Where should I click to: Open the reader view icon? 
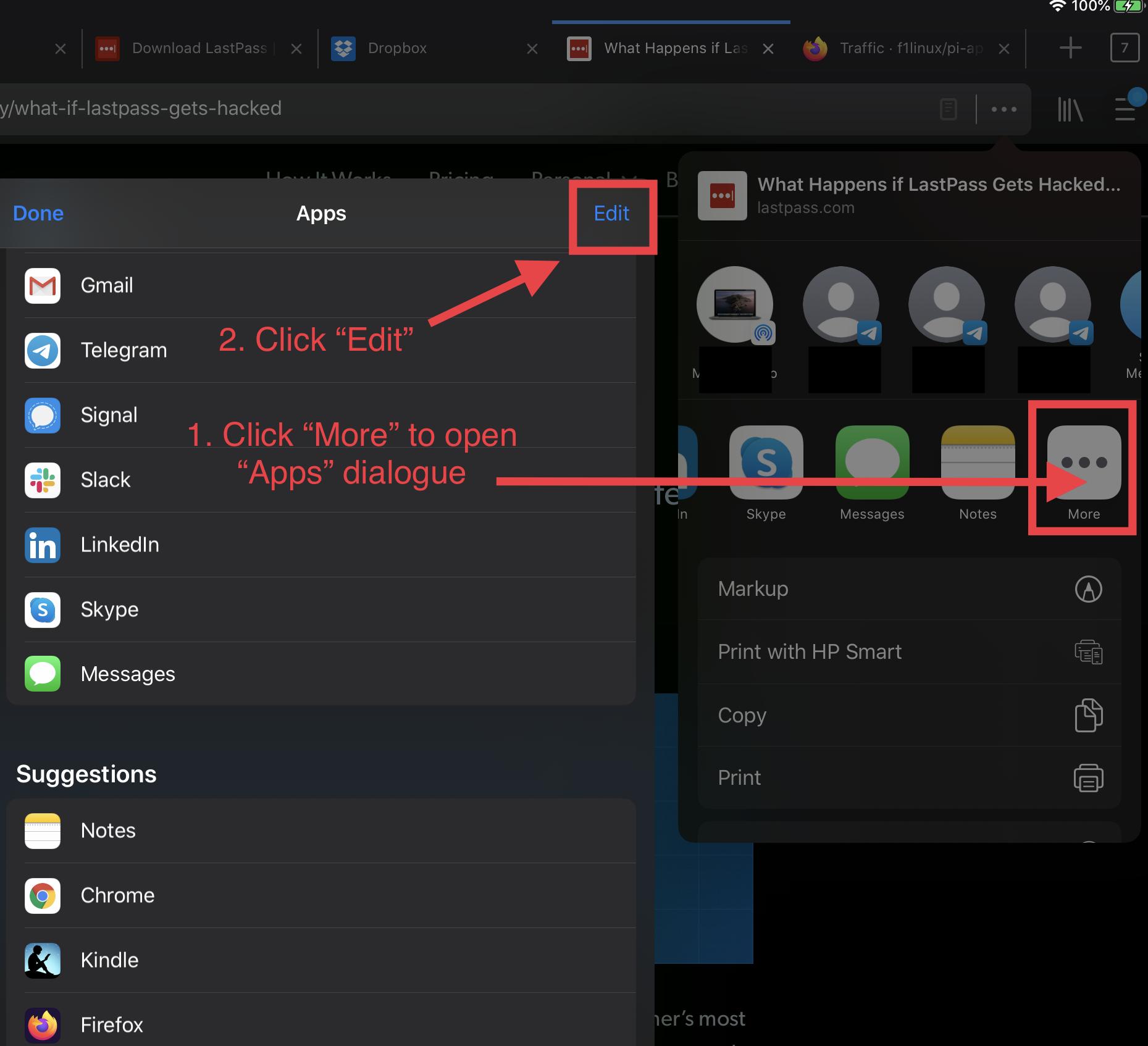click(949, 109)
